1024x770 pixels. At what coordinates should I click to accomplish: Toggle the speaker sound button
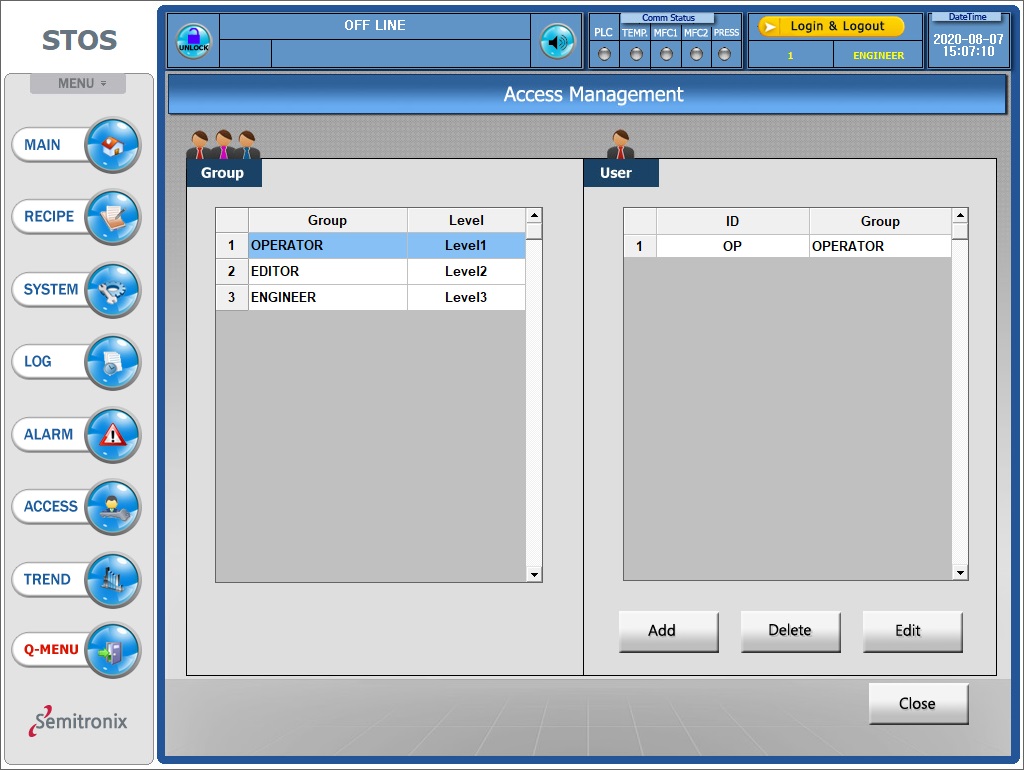[x=557, y=42]
